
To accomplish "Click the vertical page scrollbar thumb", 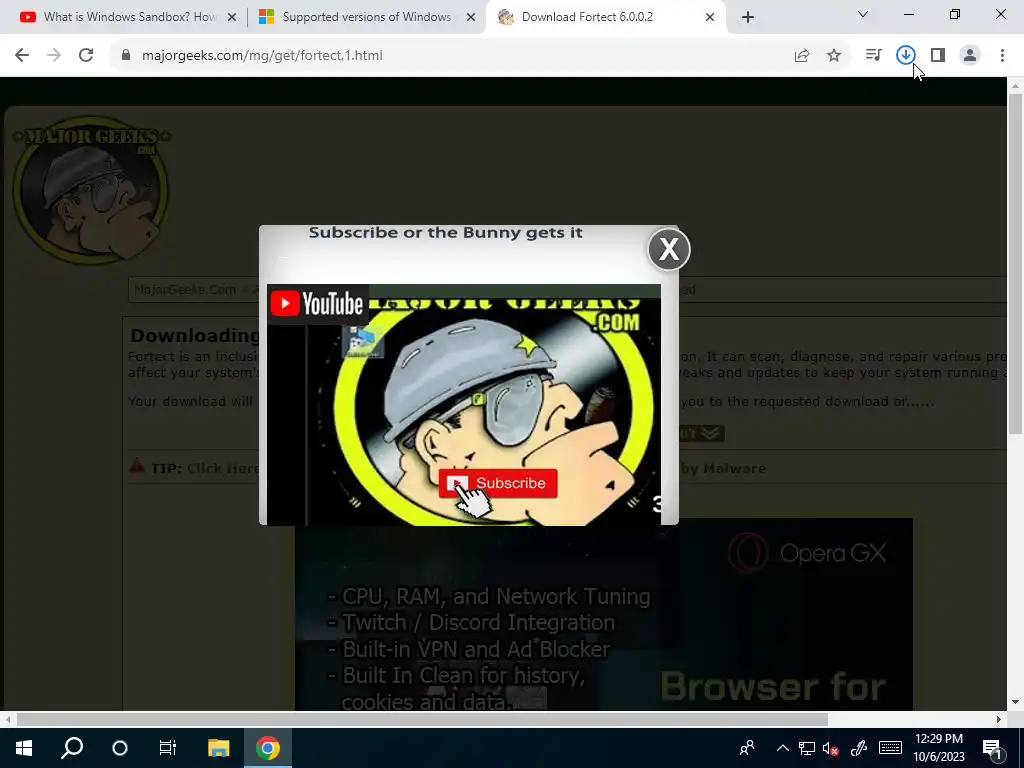I will [x=1015, y=263].
